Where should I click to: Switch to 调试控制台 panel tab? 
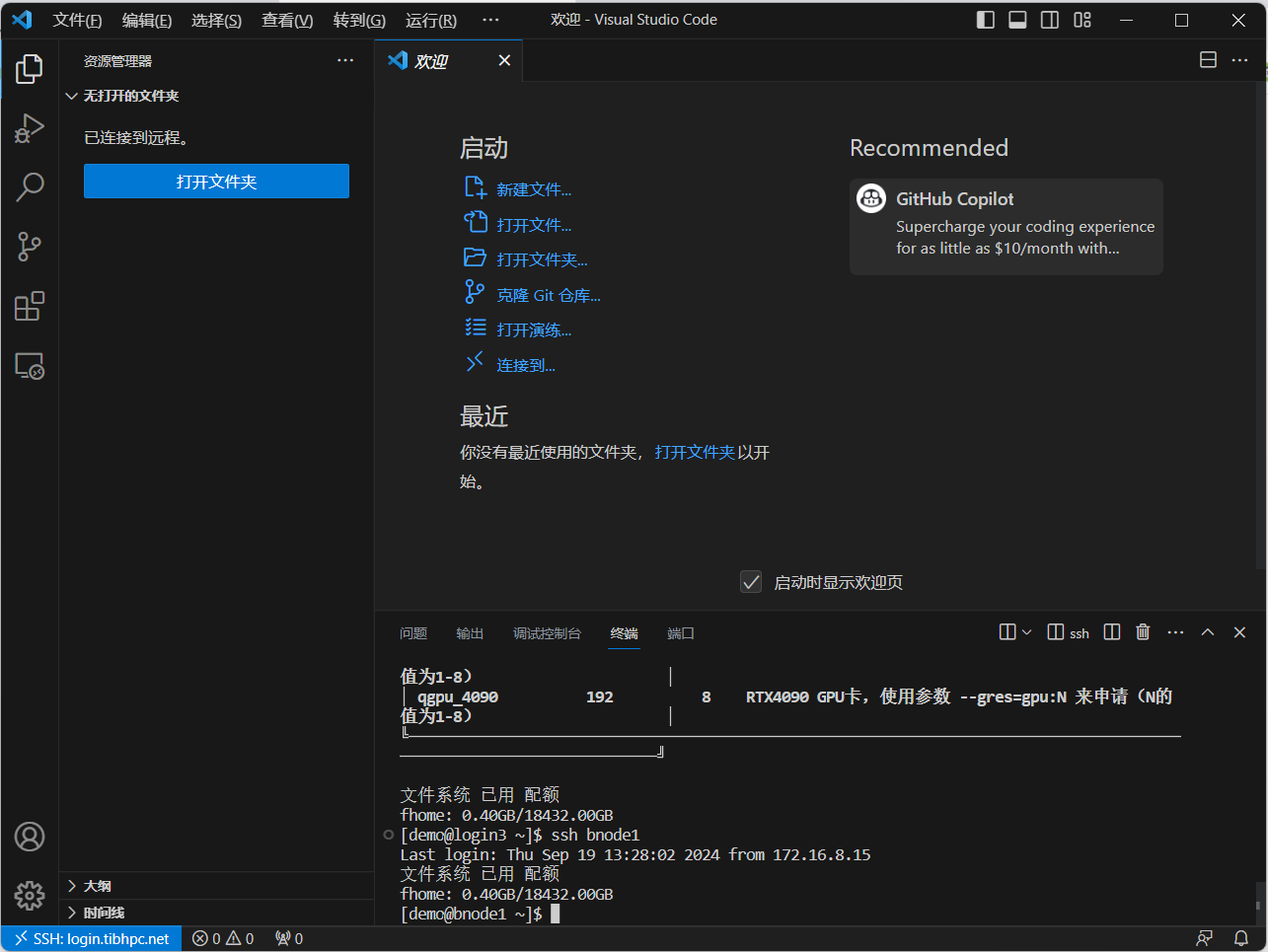pyautogui.click(x=547, y=633)
